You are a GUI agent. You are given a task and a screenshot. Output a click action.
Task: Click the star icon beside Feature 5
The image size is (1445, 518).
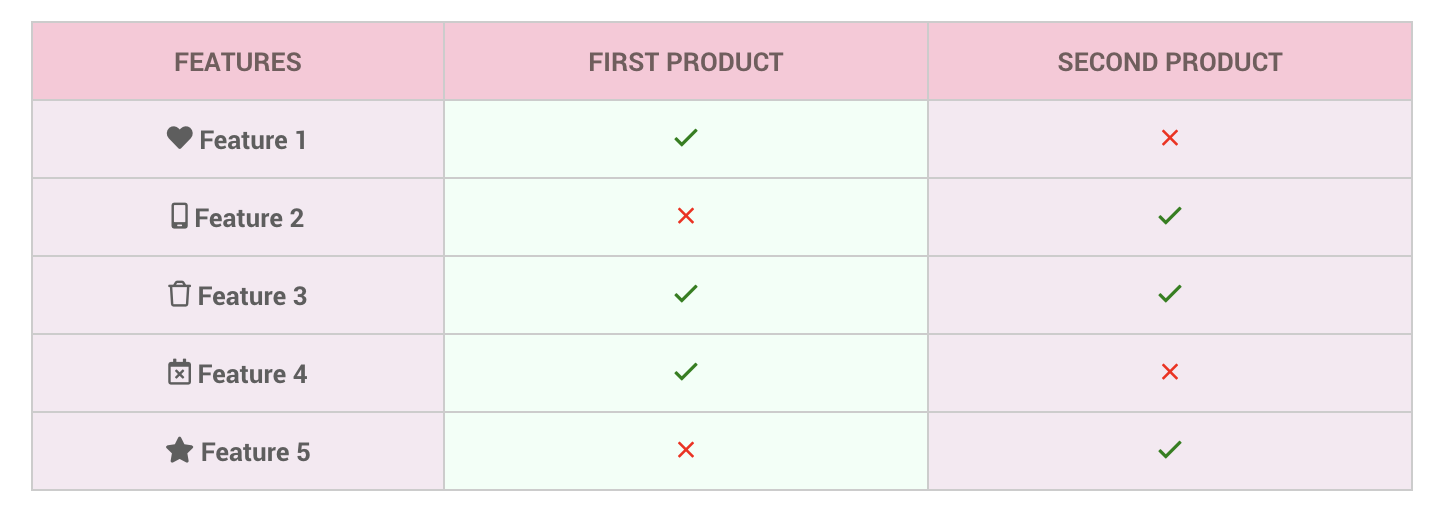pos(179,450)
